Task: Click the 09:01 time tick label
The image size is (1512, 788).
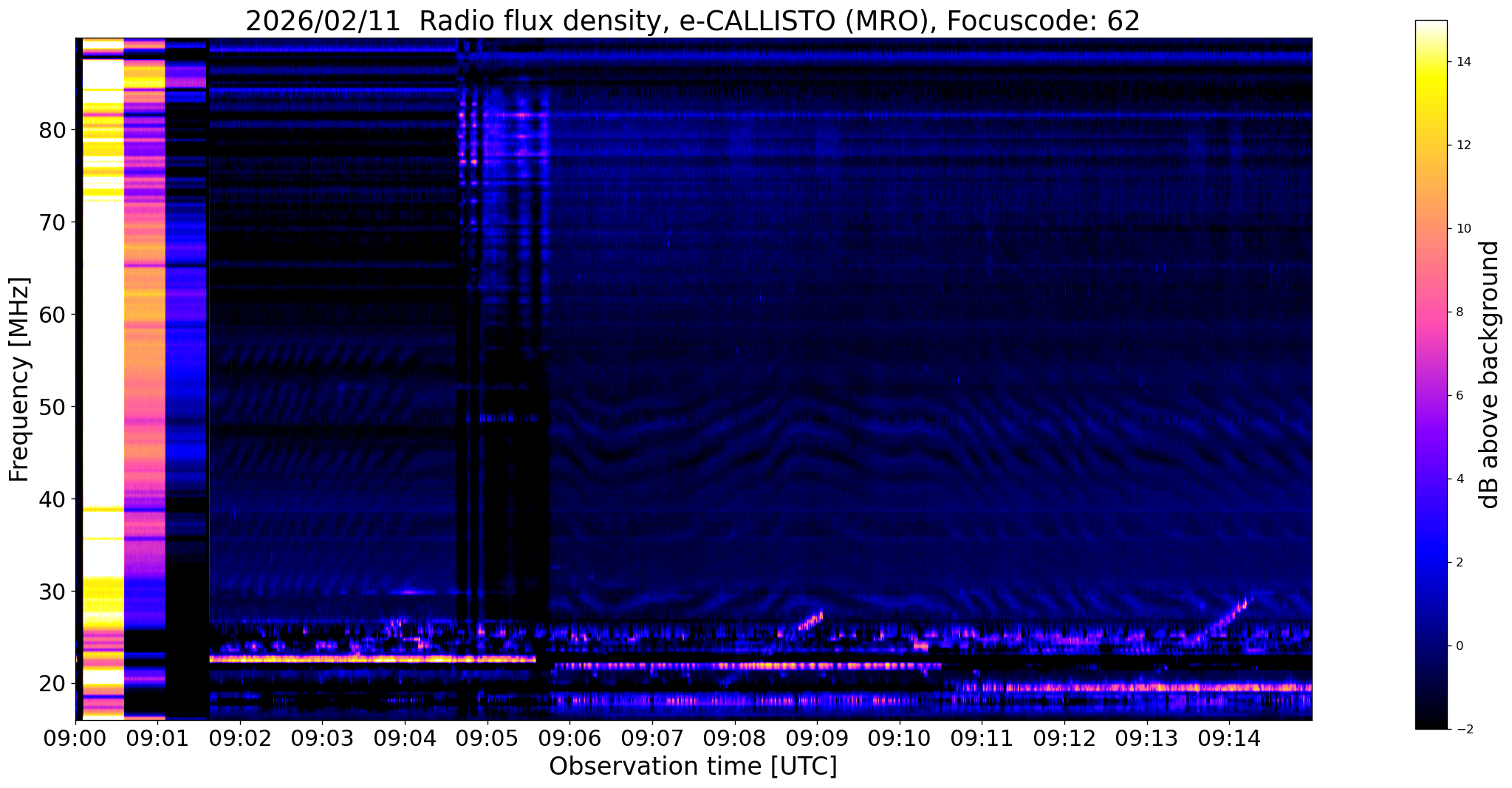Action: point(157,737)
